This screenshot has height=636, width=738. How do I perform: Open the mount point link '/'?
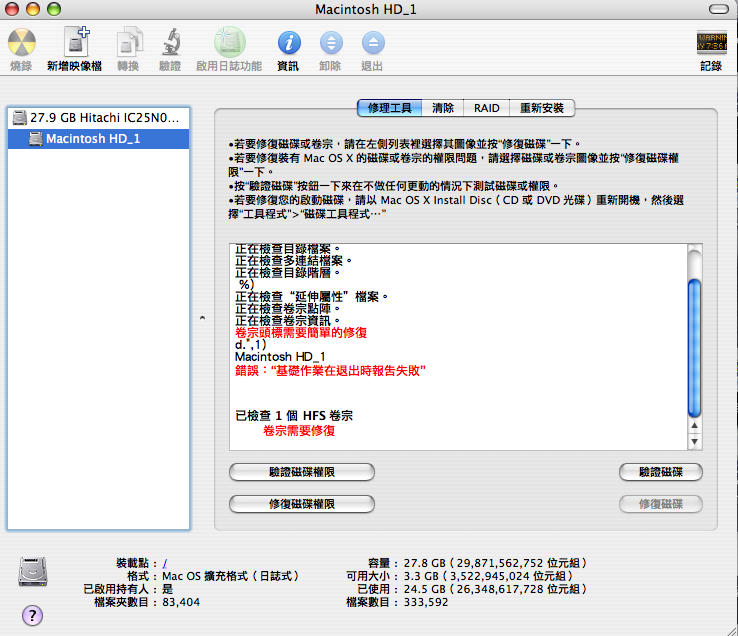pos(165,564)
